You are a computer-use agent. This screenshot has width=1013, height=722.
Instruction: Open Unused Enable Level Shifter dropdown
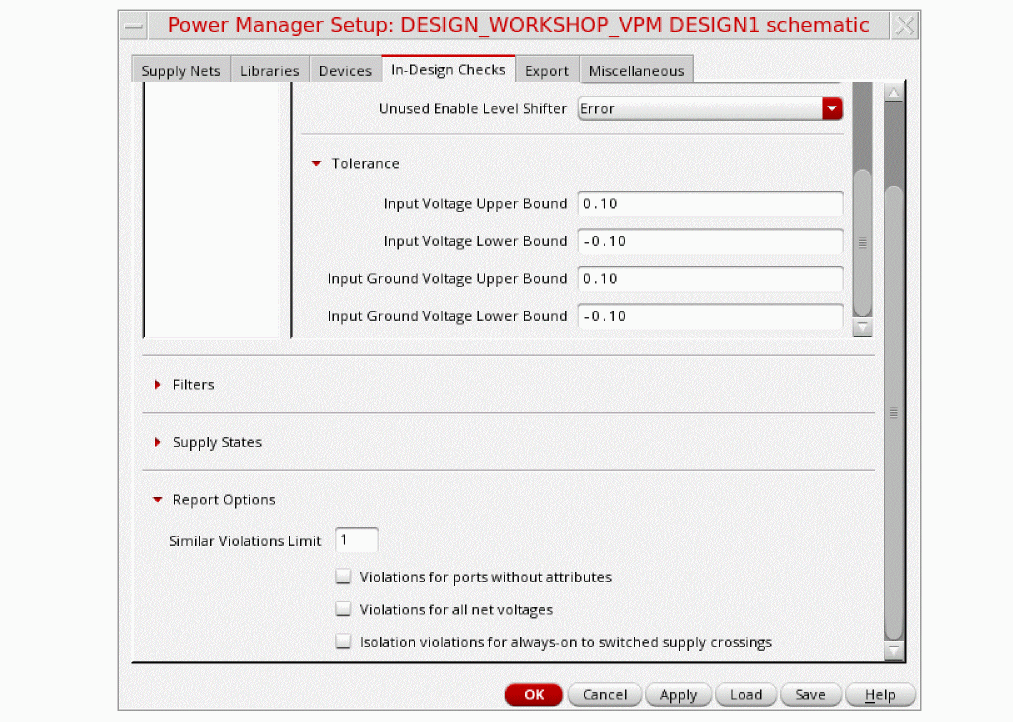[x=832, y=108]
